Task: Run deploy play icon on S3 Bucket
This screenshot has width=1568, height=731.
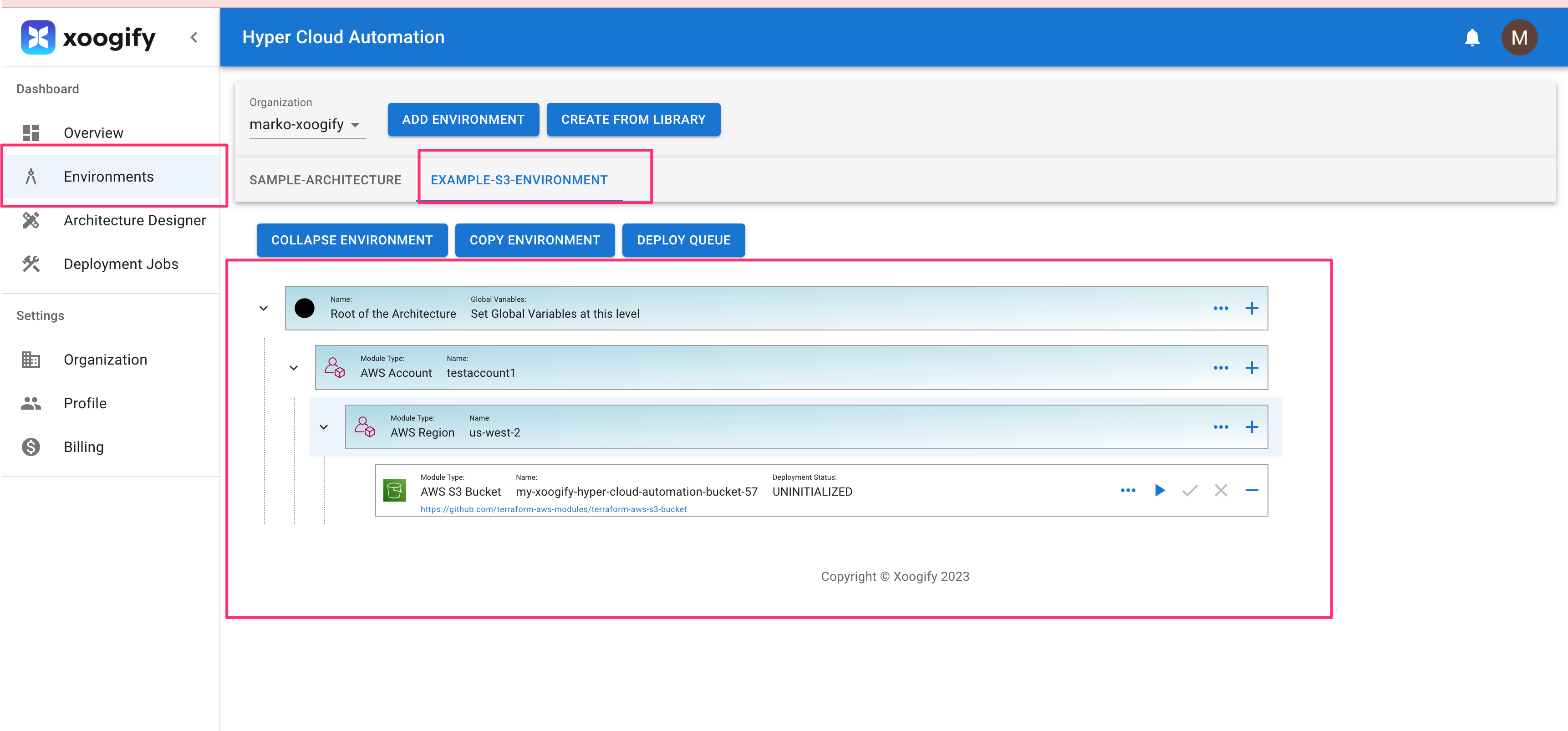Action: 1160,490
